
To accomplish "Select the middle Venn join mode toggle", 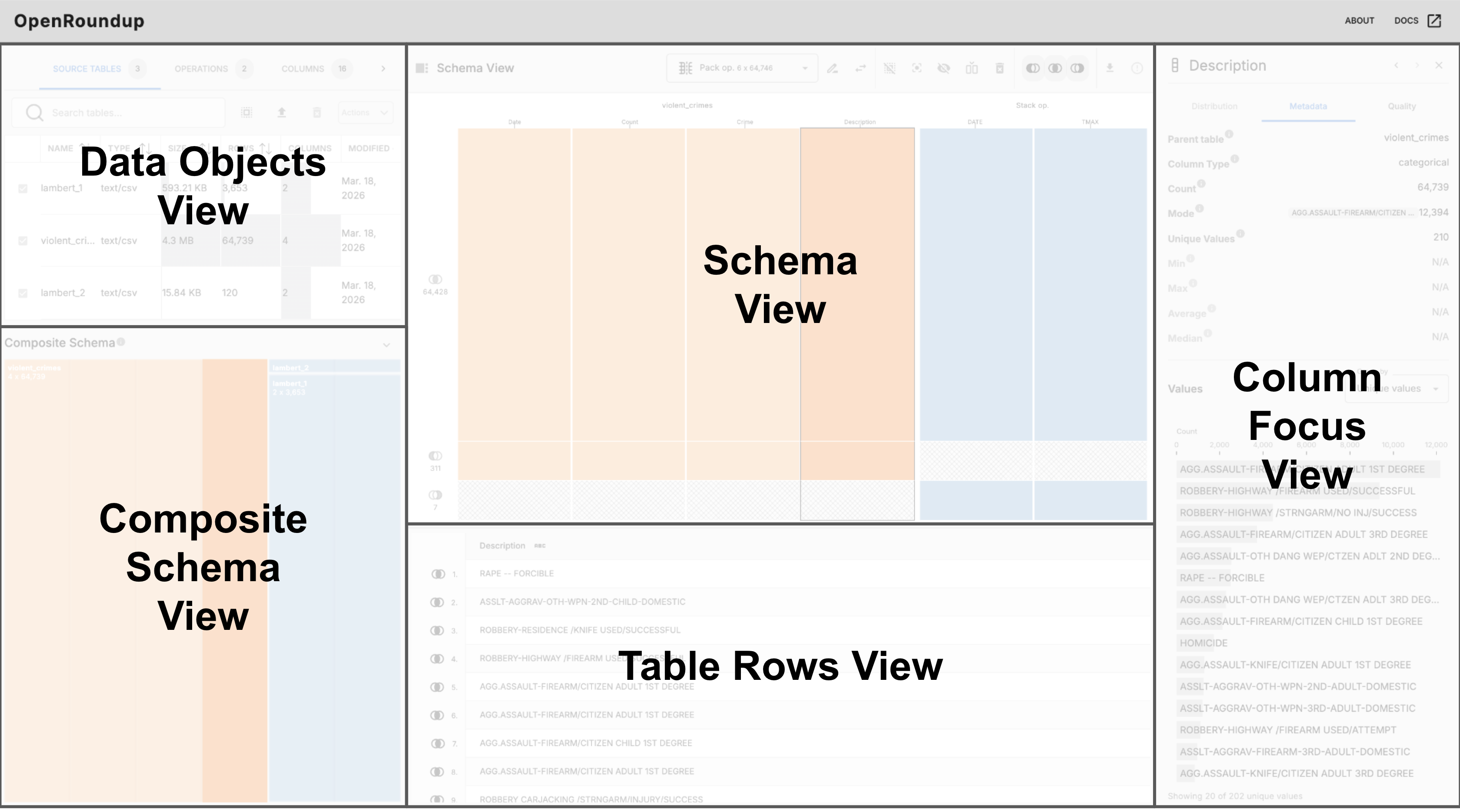I will coord(1055,69).
